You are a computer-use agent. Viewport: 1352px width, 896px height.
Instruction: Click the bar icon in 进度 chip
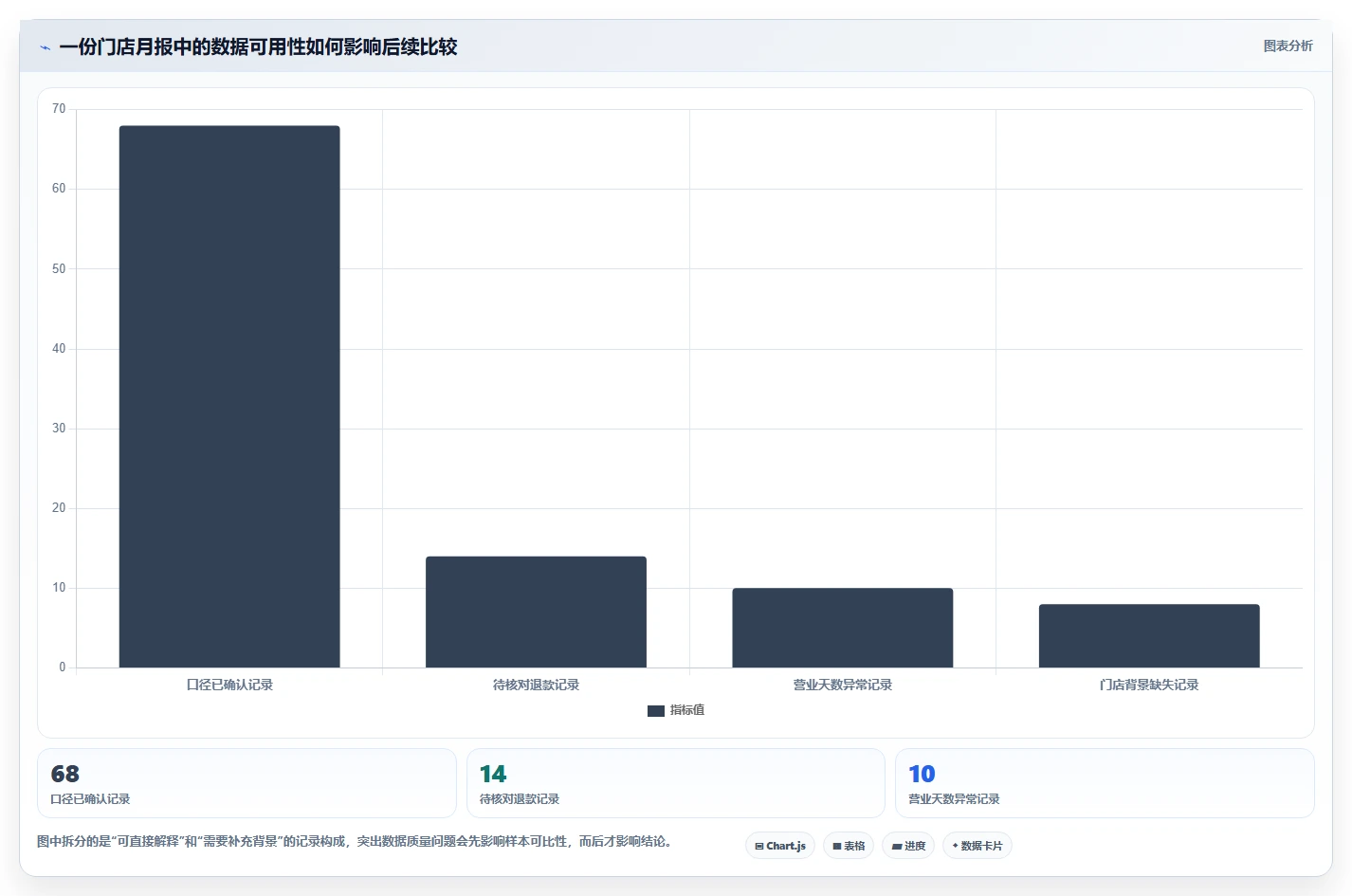click(x=897, y=846)
